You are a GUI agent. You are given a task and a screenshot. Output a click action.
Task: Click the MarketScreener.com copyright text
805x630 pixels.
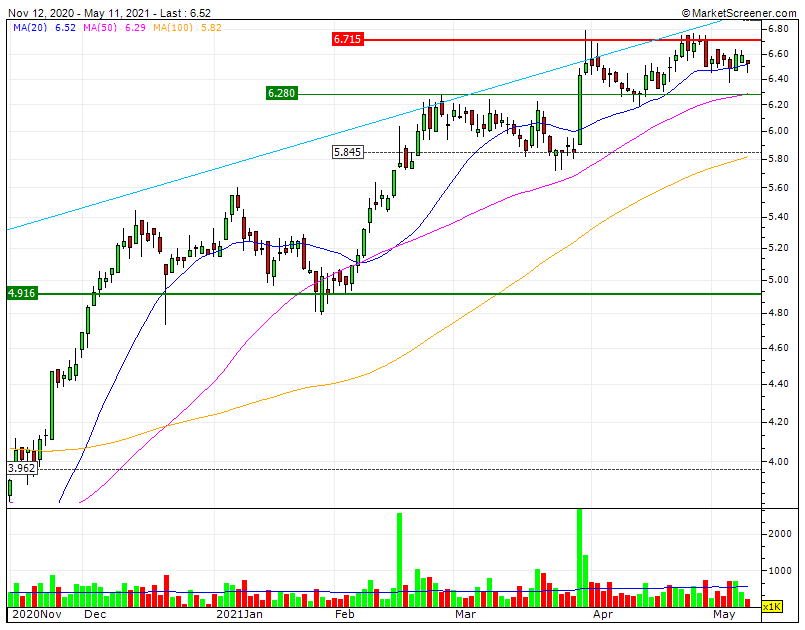[x=739, y=13]
